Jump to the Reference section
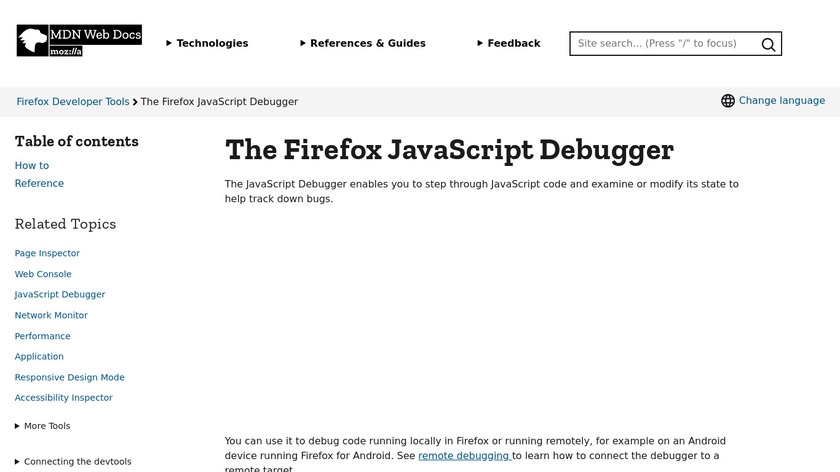Image resolution: width=840 pixels, height=472 pixels. [x=39, y=183]
